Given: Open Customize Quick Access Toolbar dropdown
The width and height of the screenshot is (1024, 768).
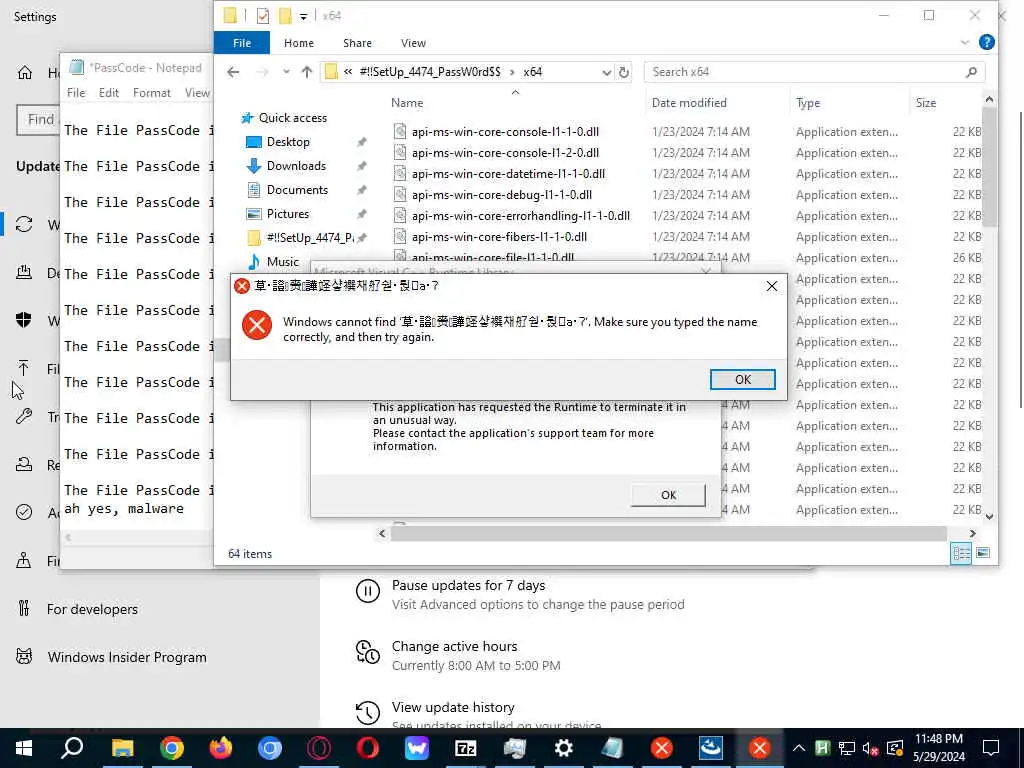Looking at the screenshot, I should pos(303,16).
